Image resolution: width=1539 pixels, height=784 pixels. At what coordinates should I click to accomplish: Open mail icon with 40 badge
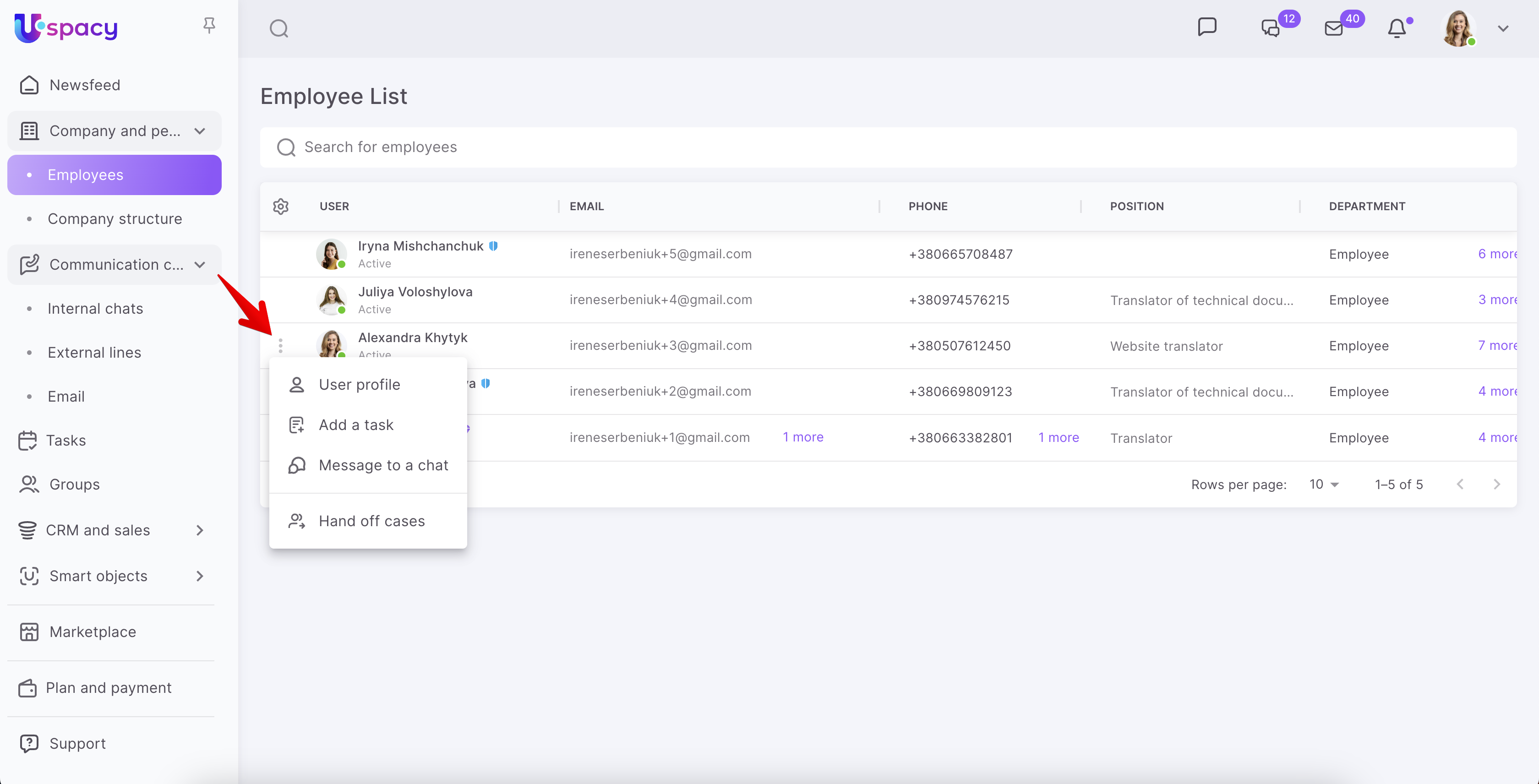tap(1333, 28)
